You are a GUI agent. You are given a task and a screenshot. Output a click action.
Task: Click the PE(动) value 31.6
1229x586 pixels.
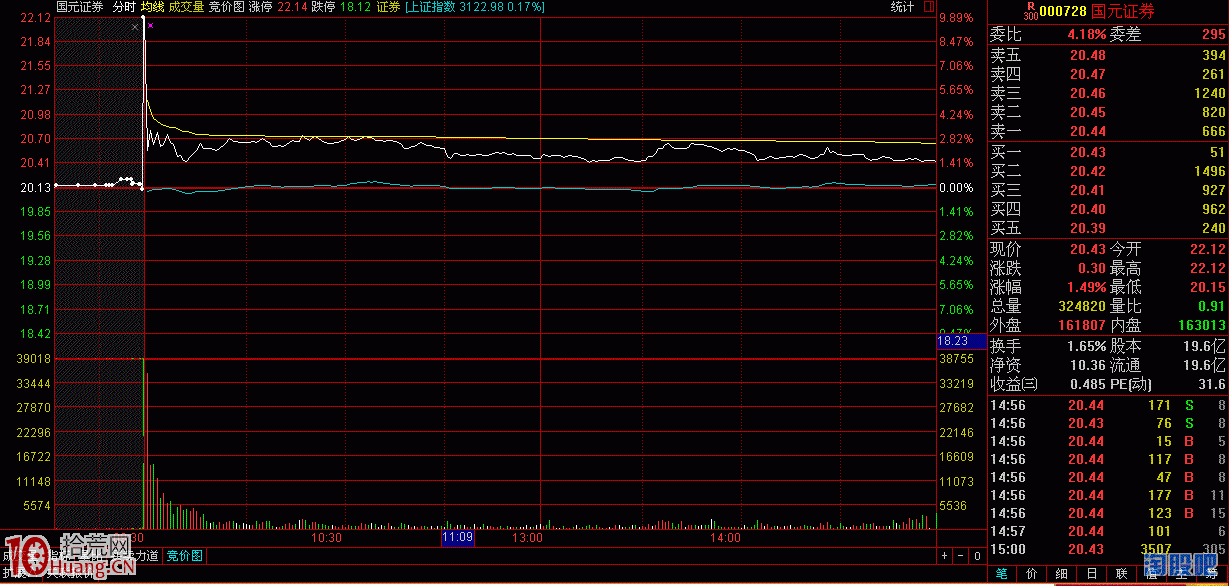(1212, 384)
